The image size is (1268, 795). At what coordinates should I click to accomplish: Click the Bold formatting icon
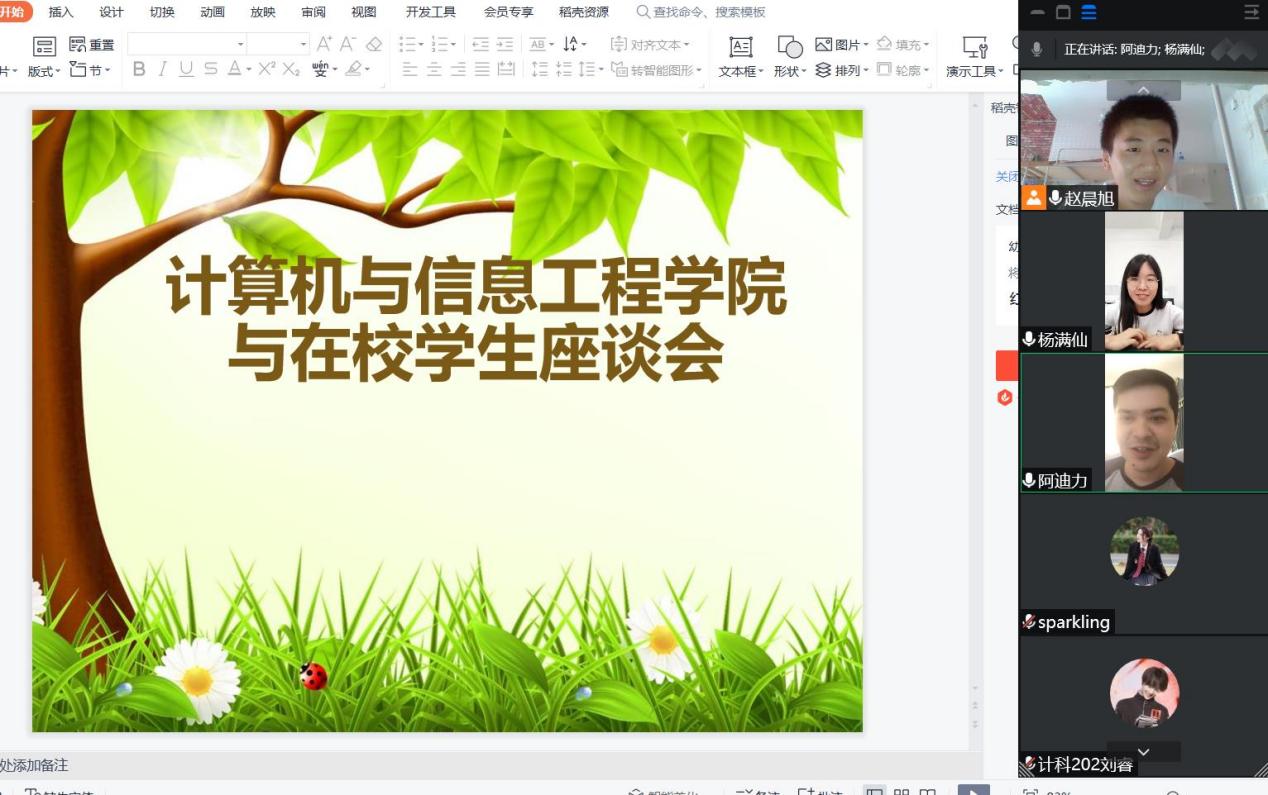(139, 69)
